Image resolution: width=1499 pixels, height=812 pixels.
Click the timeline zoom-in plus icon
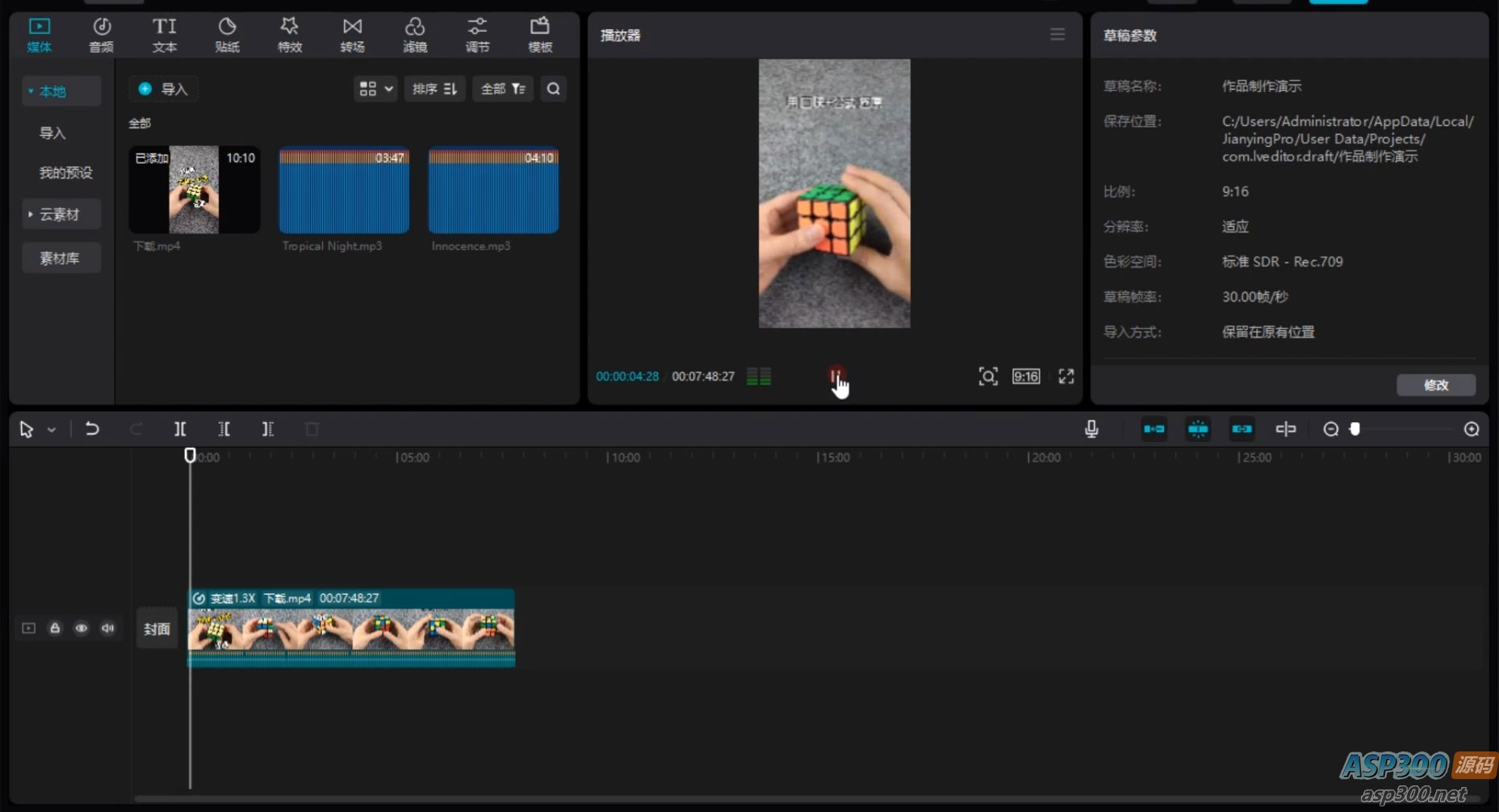[1472, 429]
